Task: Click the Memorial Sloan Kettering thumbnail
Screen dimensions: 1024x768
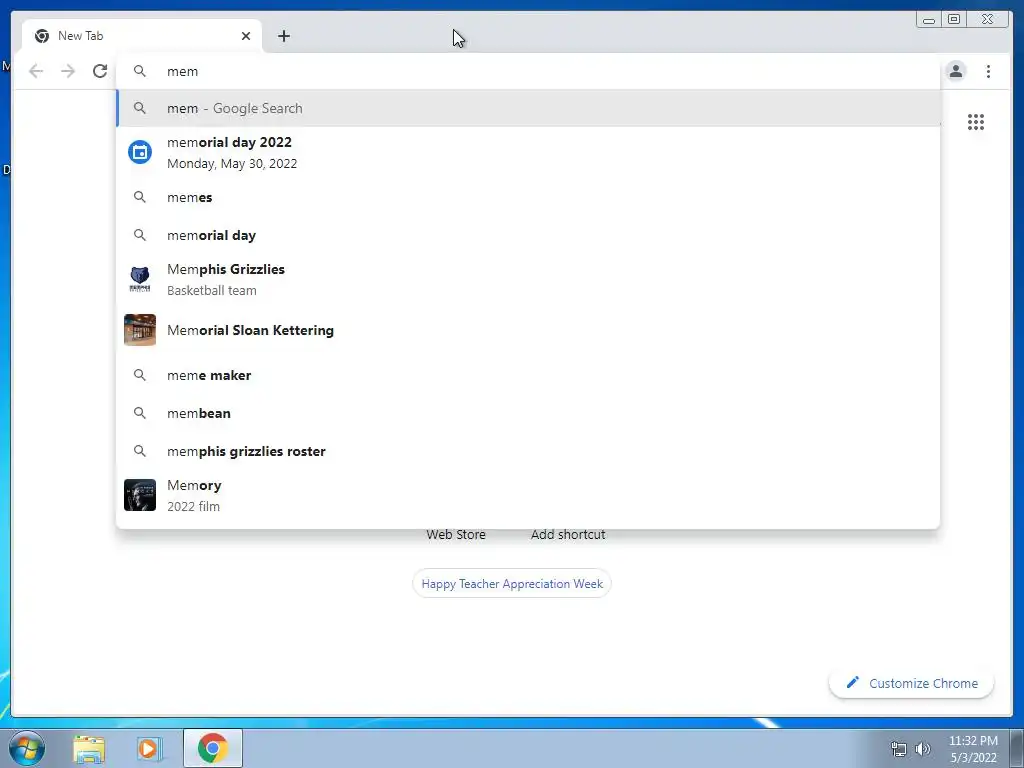Action: pyautogui.click(x=140, y=330)
